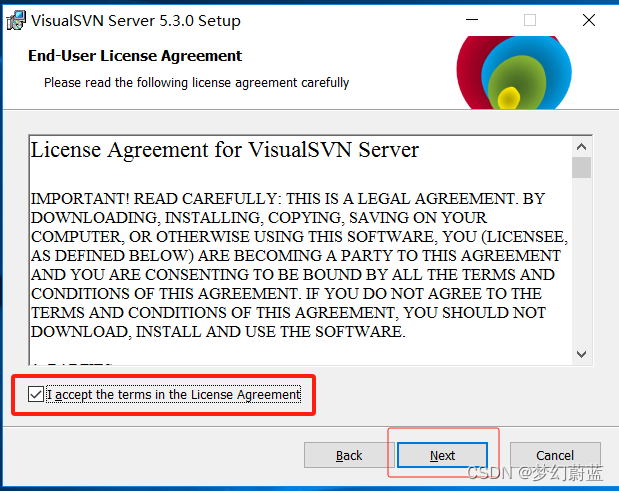This screenshot has width=619, height=491.
Task: Click the license scrollbar thumb
Action: pos(581,167)
